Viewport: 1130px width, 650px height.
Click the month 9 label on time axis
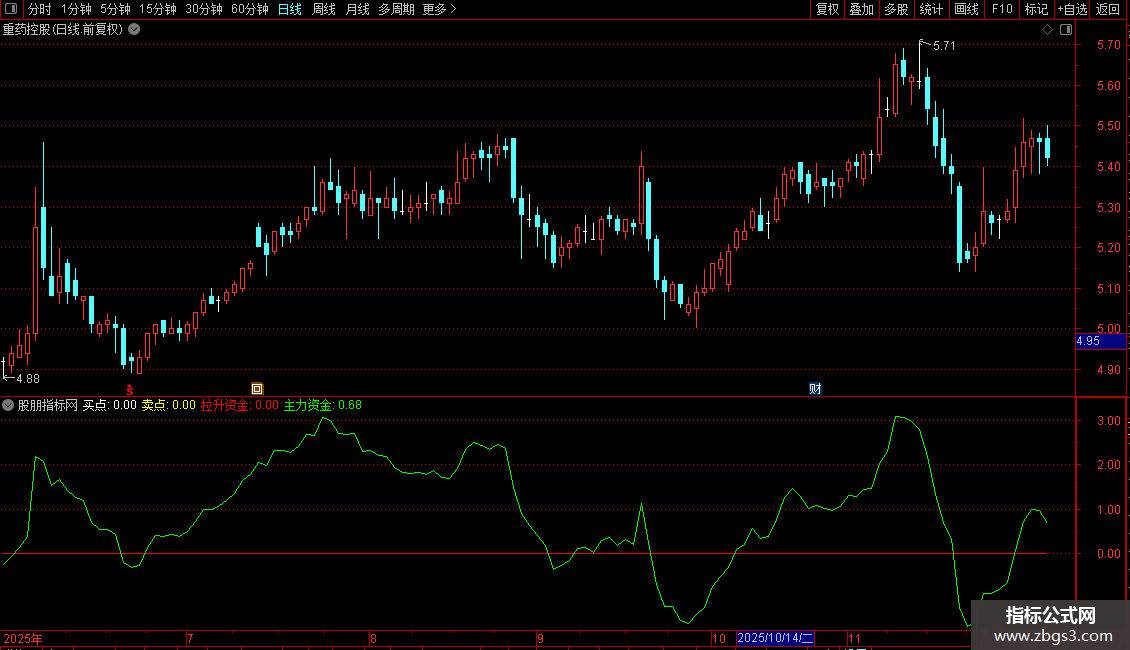540,638
